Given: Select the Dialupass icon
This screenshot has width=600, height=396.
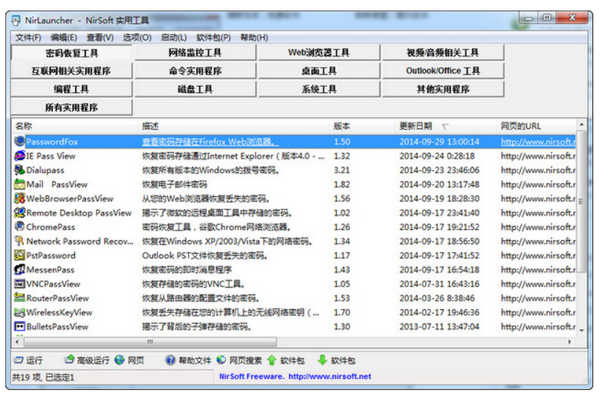Looking at the screenshot, I should point(20,170).
